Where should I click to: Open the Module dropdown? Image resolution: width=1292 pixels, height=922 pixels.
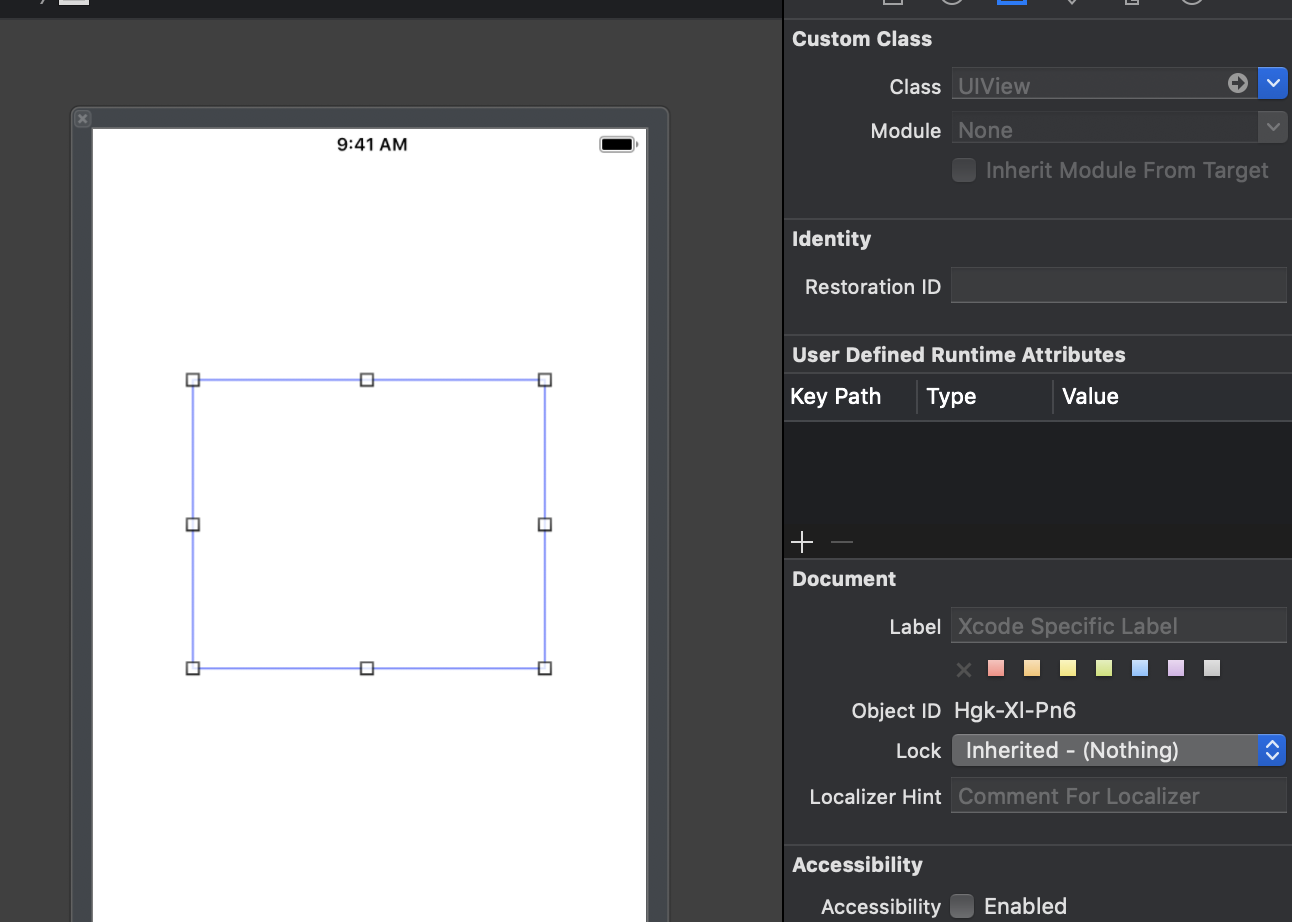[1272, 128]
